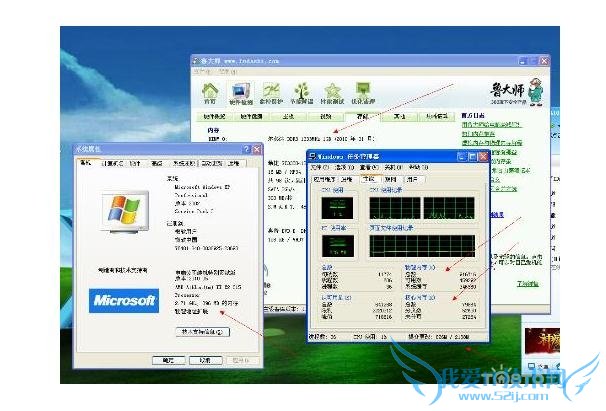Click the CPU usage gauge in Task Manager
606x411 pixels.
point(337,208)
